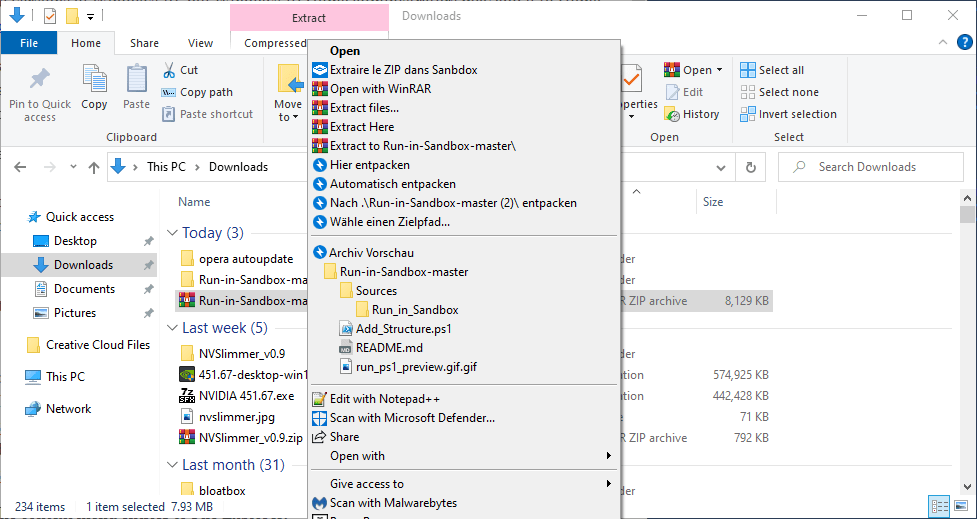Click the Move to folder icon
The height and width of the screenshot is (519, 977).
[x=288, y=79]
